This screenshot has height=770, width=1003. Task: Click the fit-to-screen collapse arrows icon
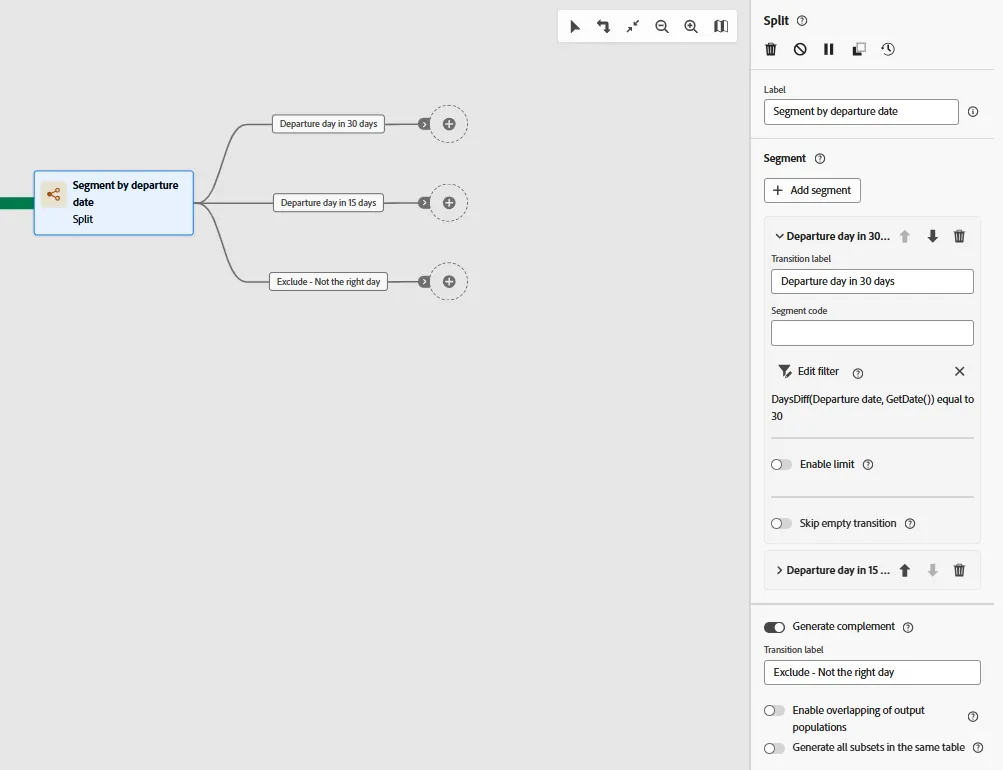pyautogui.click(x=633, y=26)
